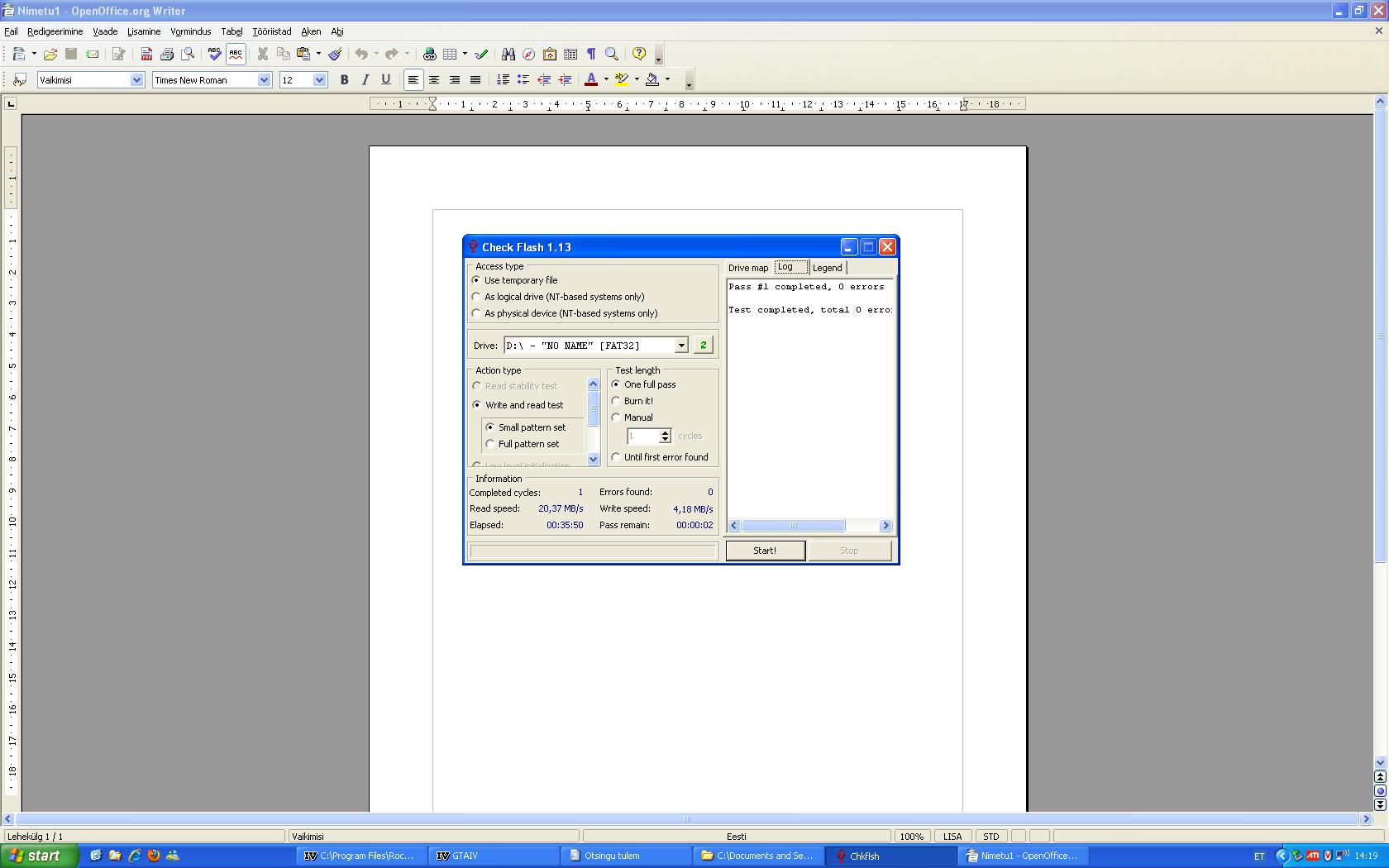Open Find & Replace binoculars icon

pyautogui.click(x=508, y=55)
